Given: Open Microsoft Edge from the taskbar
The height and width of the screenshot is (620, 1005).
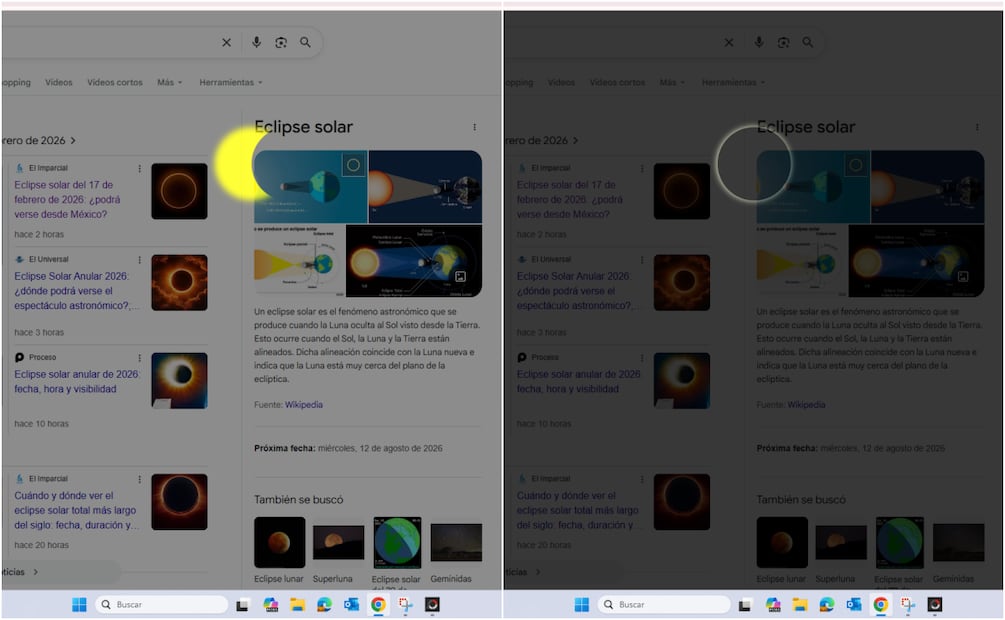Looking at the screenshot, I should tap(325, 605).
